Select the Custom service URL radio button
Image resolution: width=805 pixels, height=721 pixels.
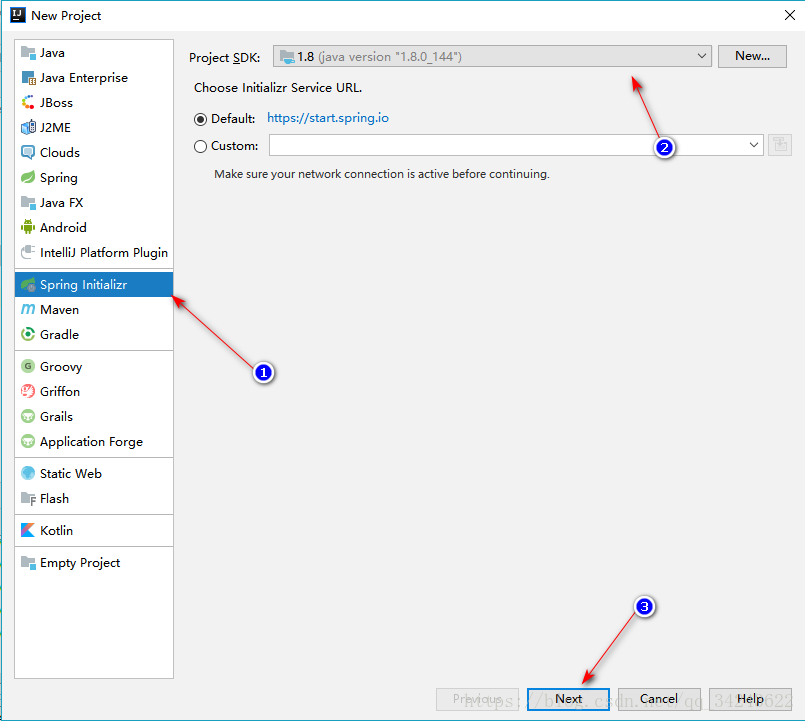(x=200, y=146)
